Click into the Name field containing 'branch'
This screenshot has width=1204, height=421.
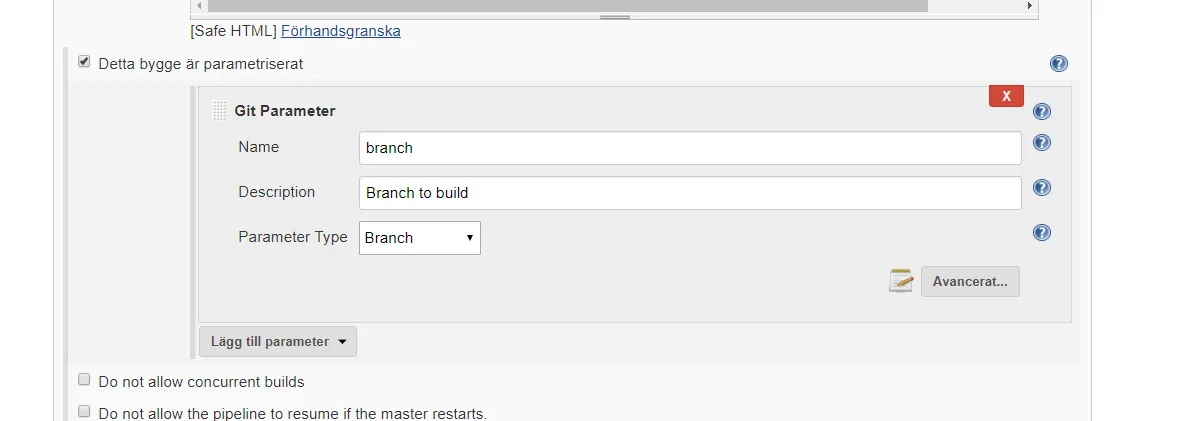point(690,148)
